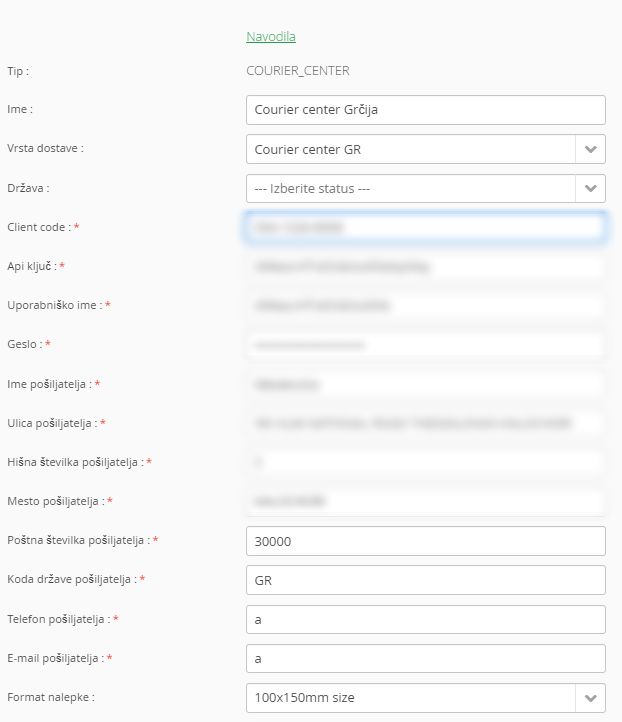Expand the Vrsta dostave dropdown arrow
The height and width of the screenshot is (722, 622).
click(590, 149)
